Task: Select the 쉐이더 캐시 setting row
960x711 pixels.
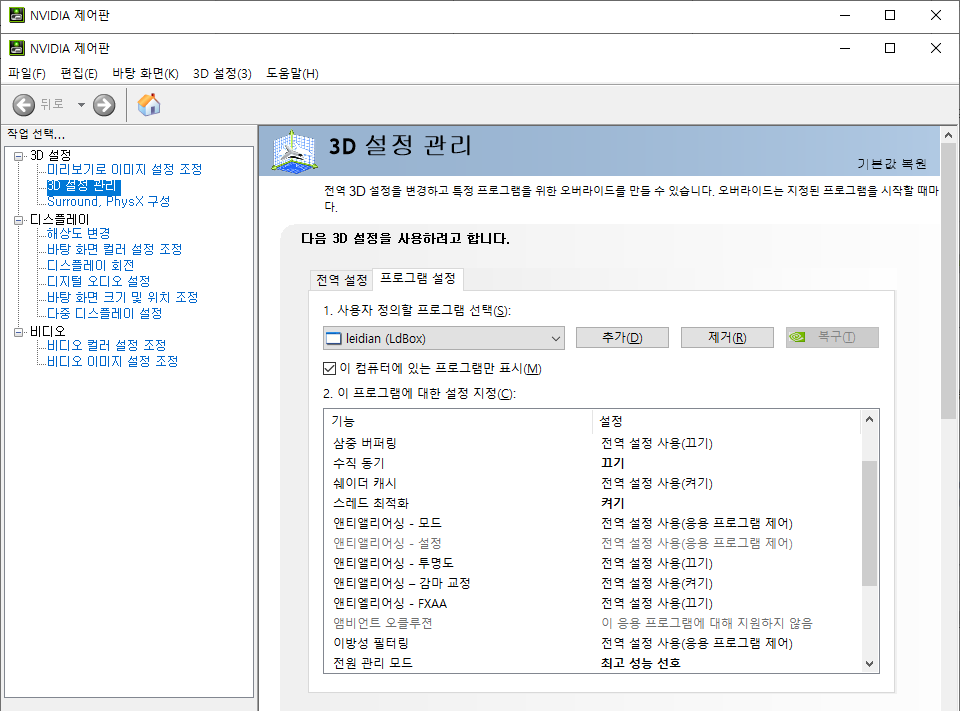Action: [x=593, y=483]
